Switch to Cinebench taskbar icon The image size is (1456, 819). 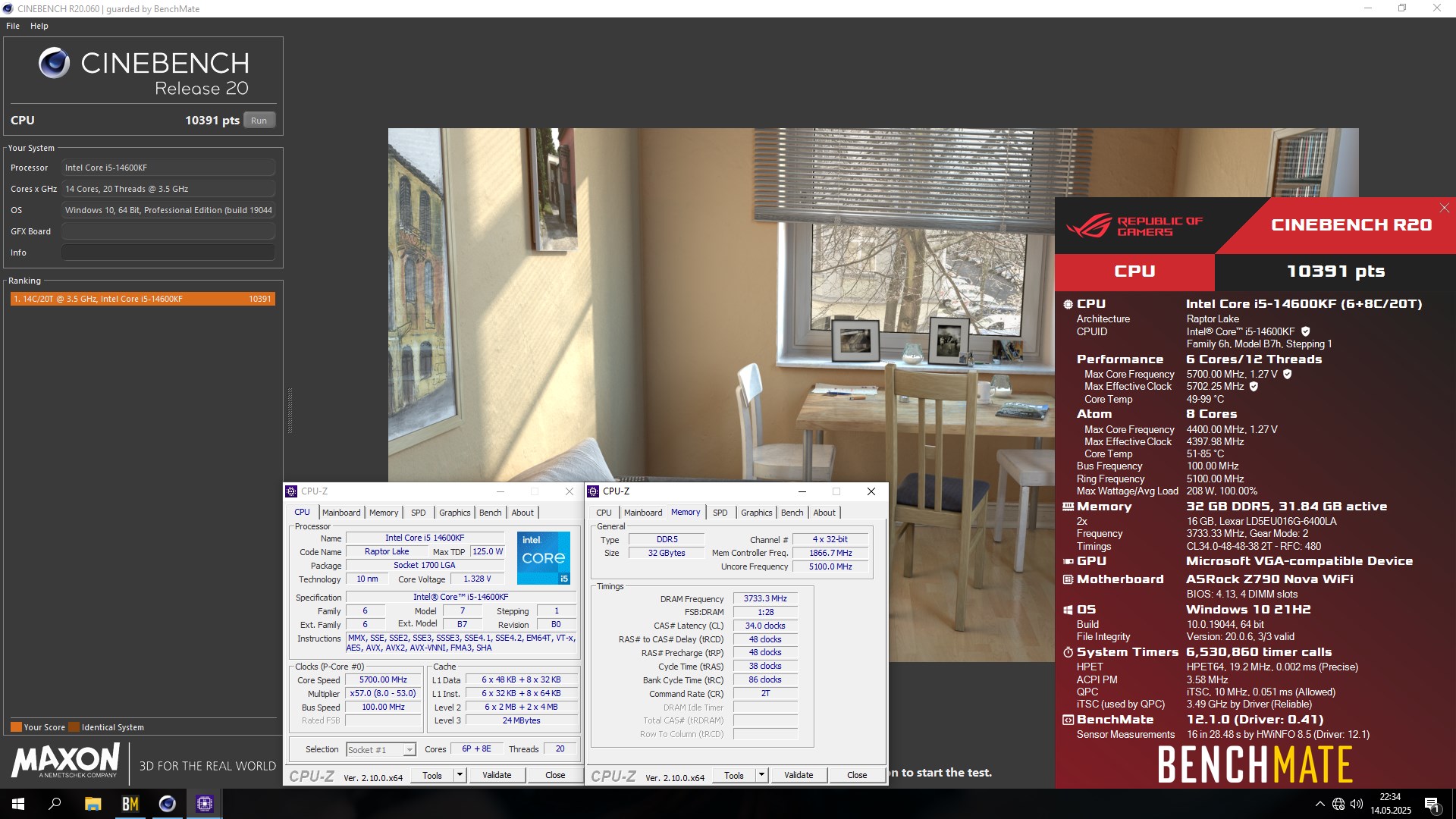[x=167, y=804]
